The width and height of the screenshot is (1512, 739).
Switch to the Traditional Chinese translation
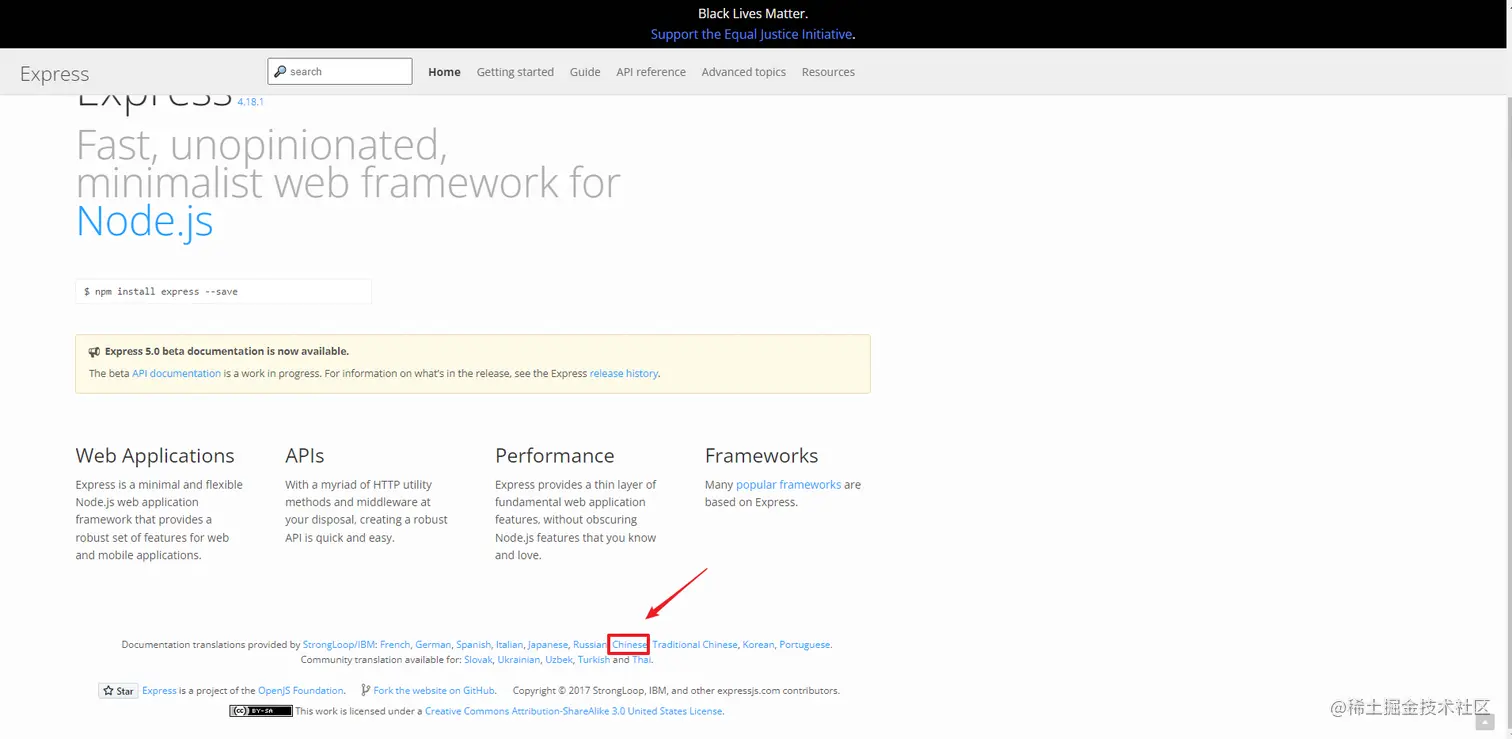(695, 645)
